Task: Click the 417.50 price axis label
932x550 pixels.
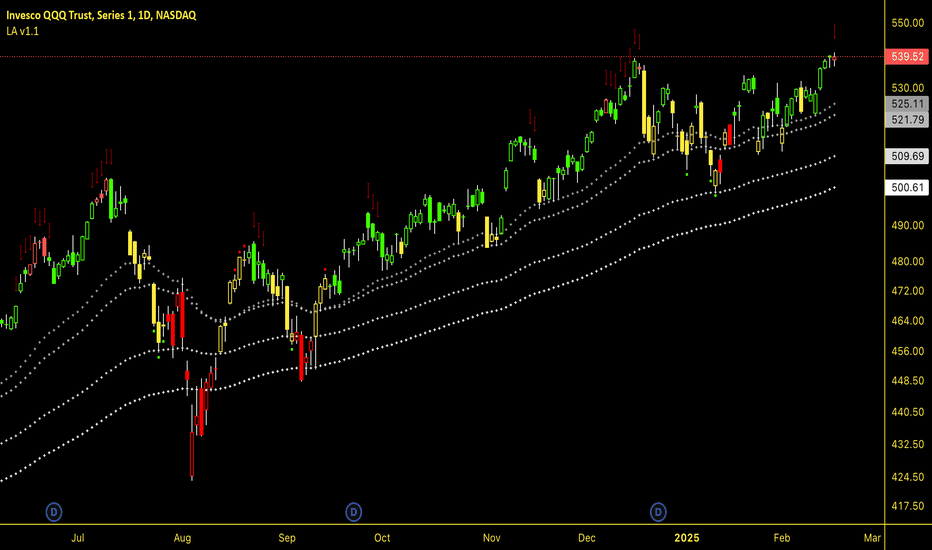Action: (x=908, y=506)
